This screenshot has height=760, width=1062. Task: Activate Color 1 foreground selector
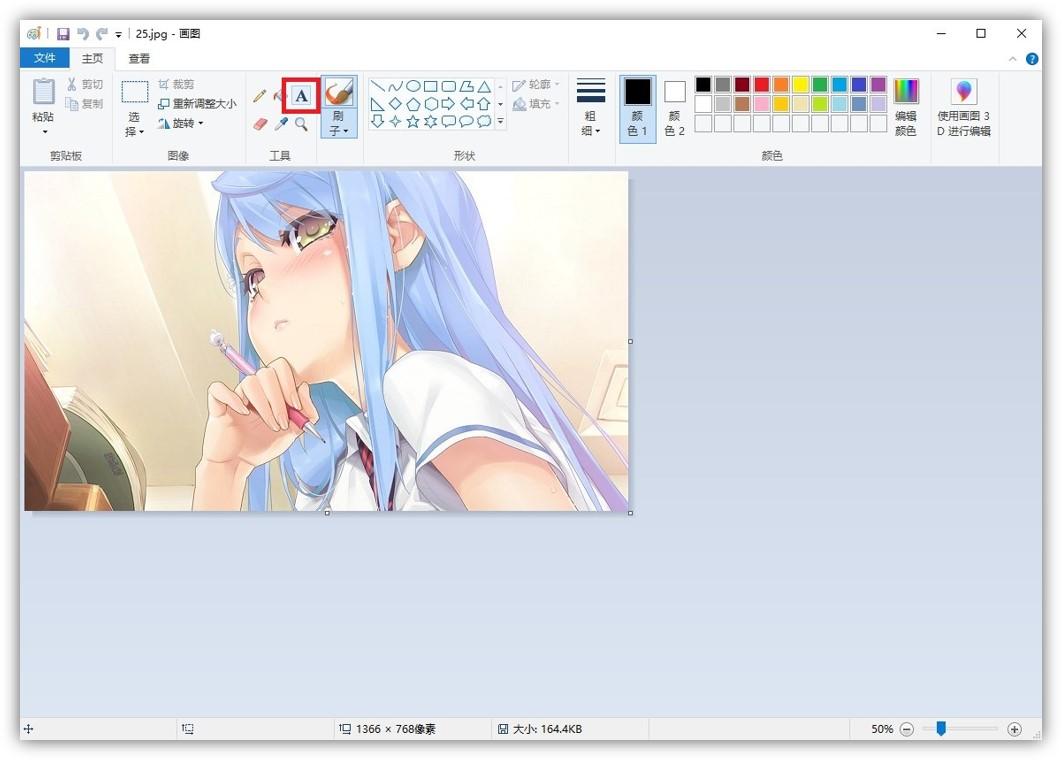[637, 108]
